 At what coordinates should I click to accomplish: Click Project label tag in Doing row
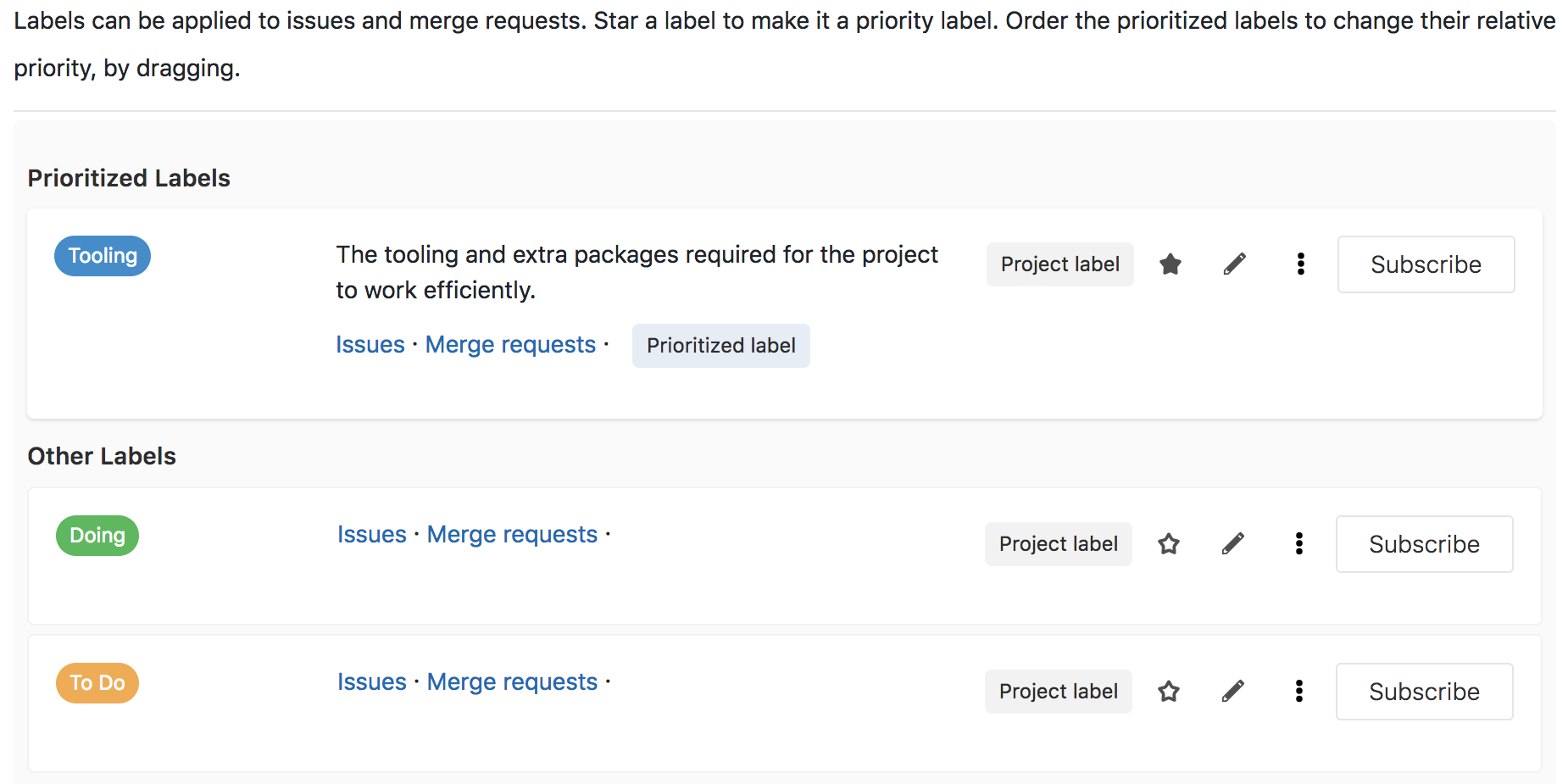(x=1059, y=544)
